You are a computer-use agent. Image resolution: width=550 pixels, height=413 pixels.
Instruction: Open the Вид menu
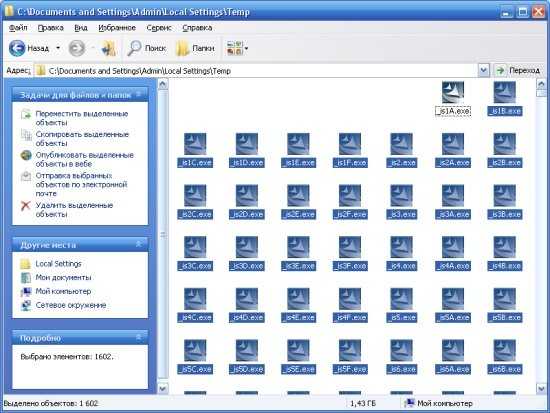click(x=81, y=28)
